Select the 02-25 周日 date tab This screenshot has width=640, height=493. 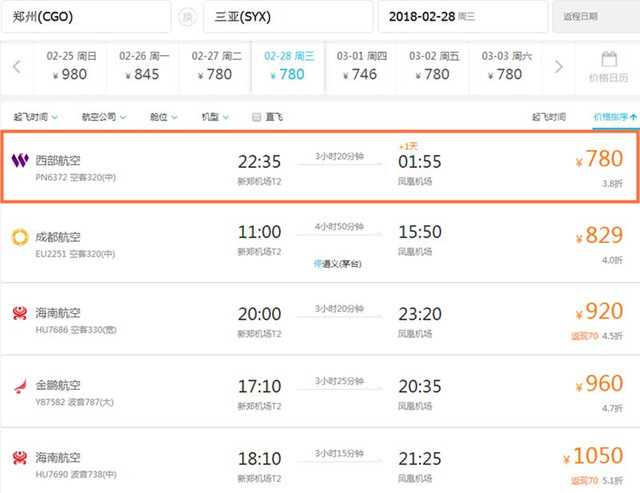click(x=70, y=67)
